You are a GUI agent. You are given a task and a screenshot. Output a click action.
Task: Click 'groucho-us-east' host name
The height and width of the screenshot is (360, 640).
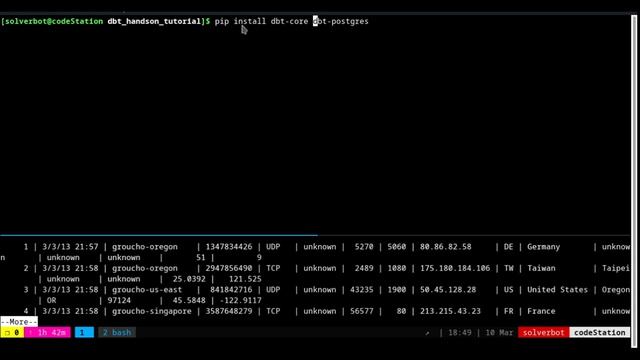point(147,289)
